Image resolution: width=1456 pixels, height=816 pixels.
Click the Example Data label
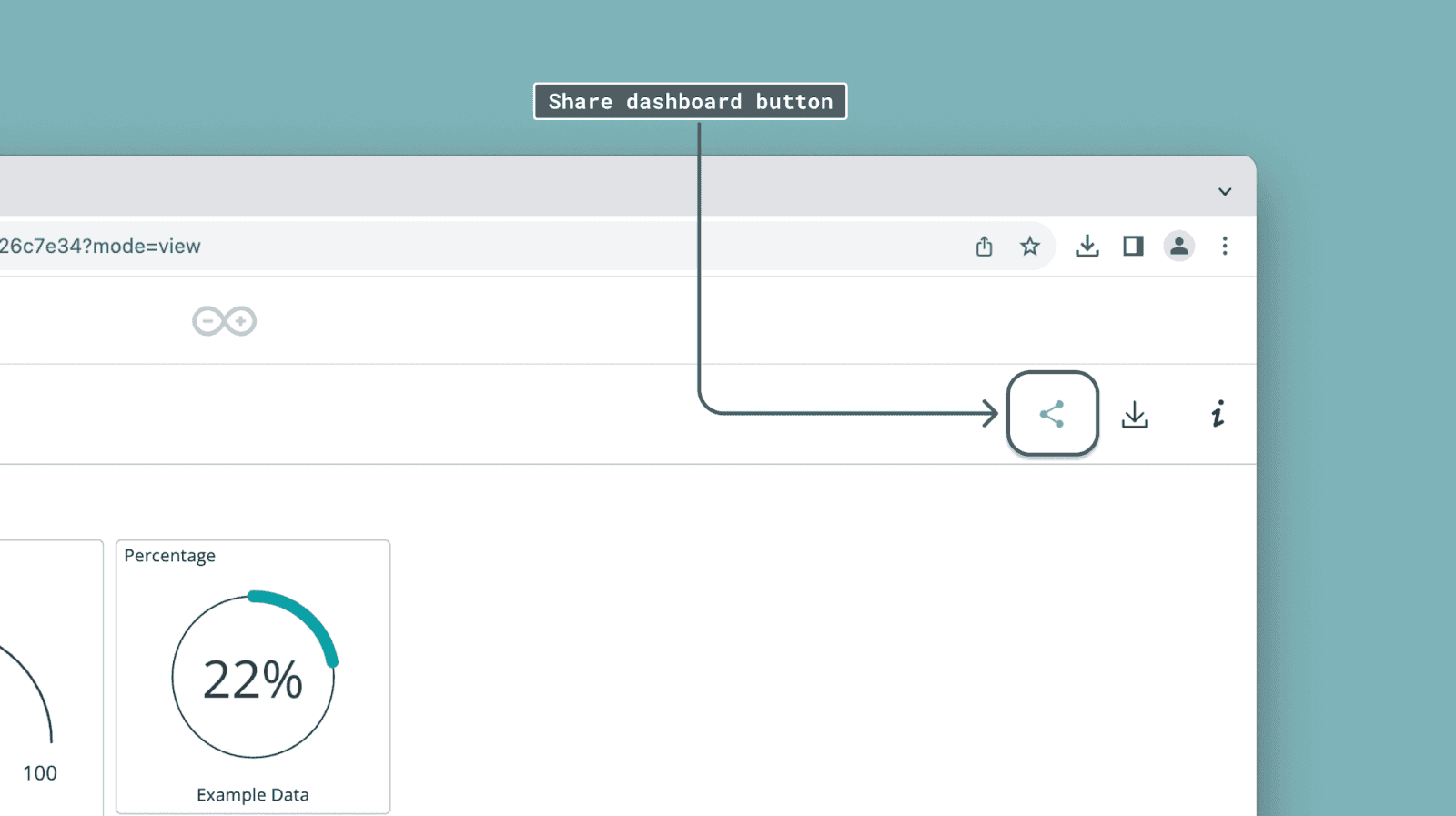tap(253, 795)
